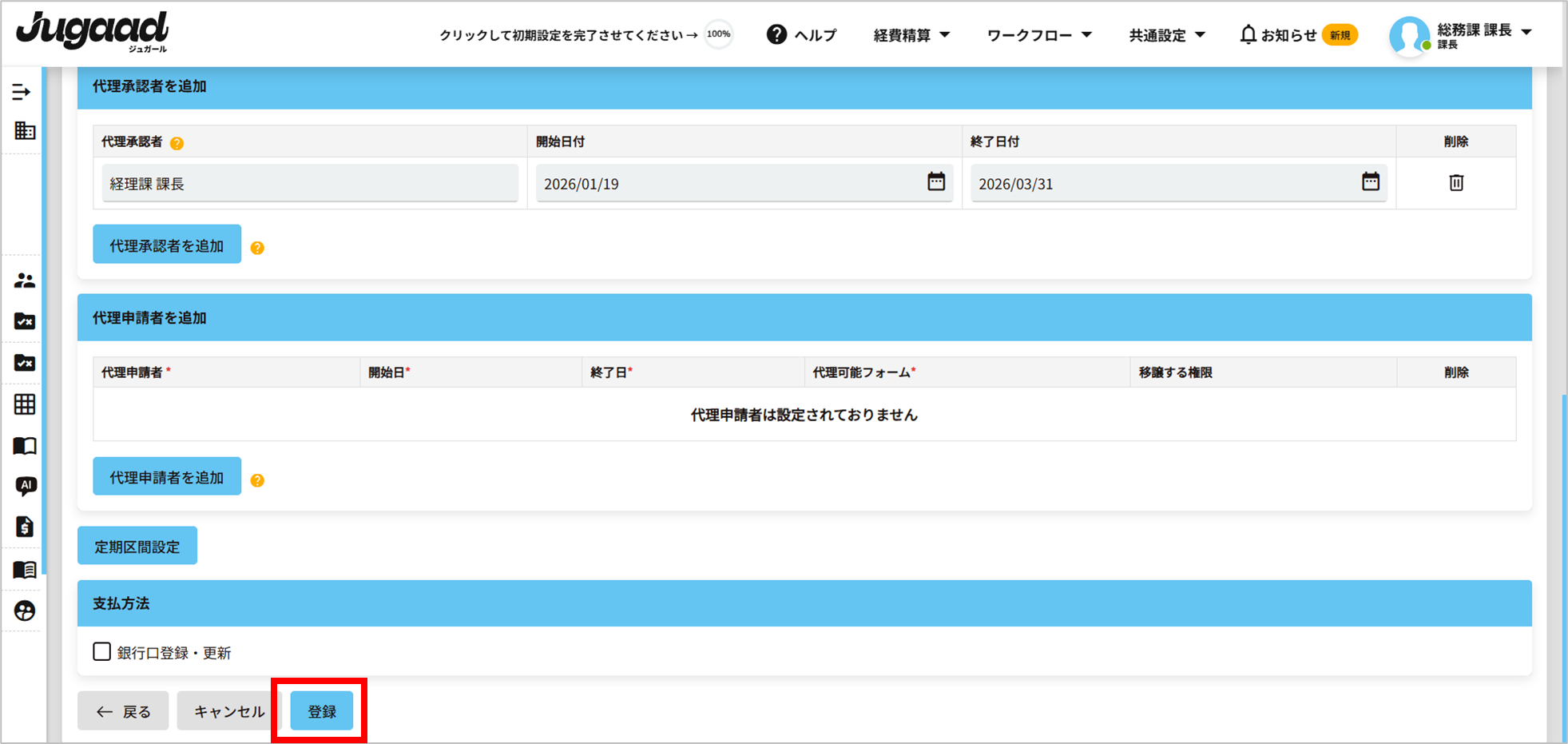This screenshot has width=1568, height=744.
Task: Click the building icon in the sidebar
Action: point(25,130)
